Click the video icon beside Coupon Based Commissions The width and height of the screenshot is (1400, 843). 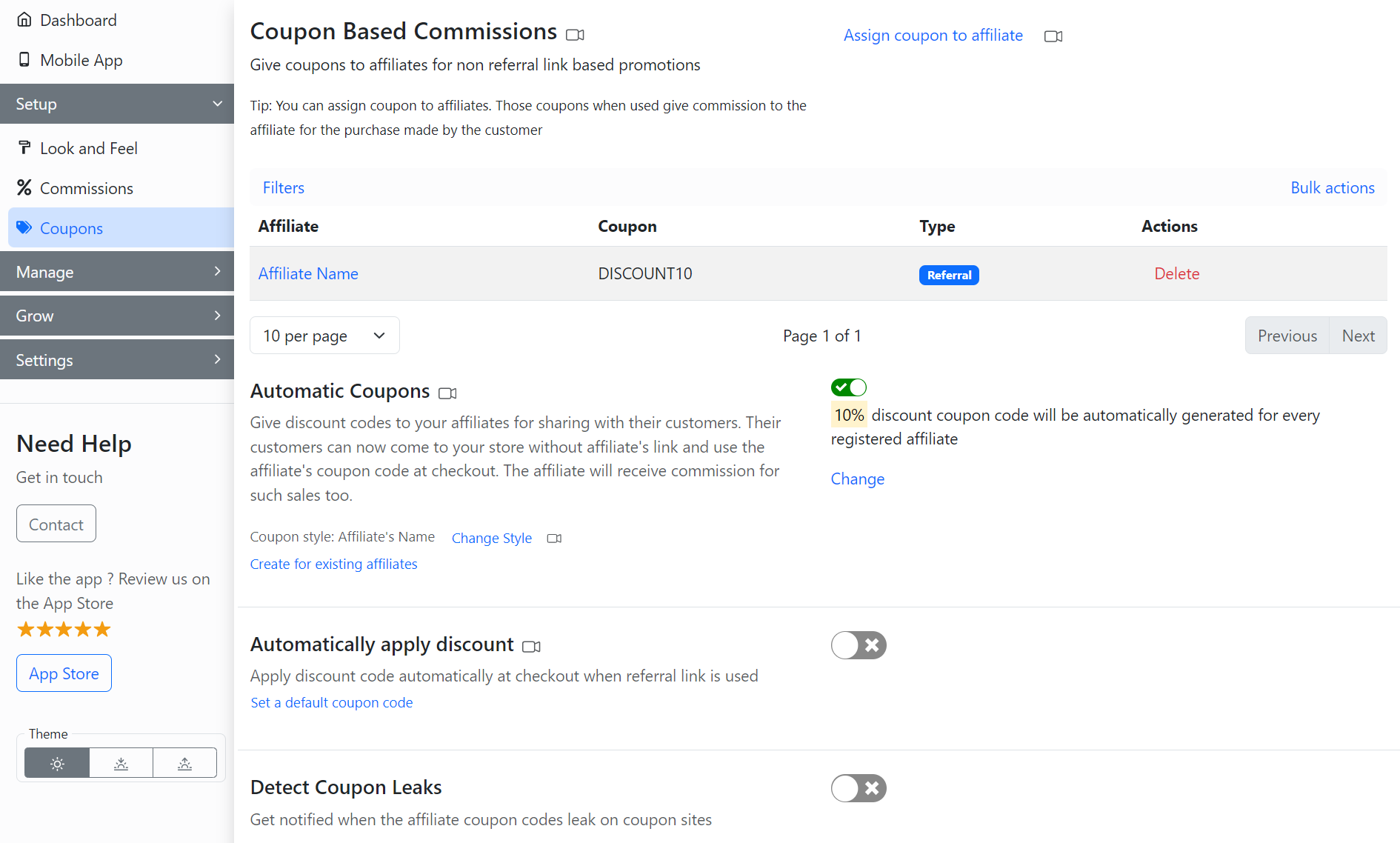(575, 35)
